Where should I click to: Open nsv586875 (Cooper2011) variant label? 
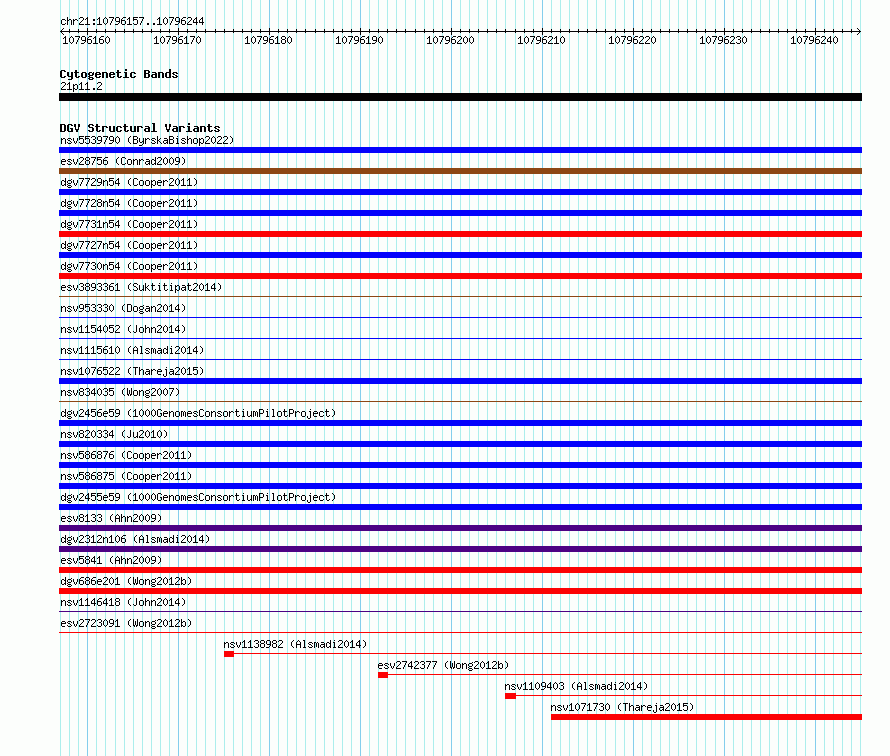coord(126,476)
